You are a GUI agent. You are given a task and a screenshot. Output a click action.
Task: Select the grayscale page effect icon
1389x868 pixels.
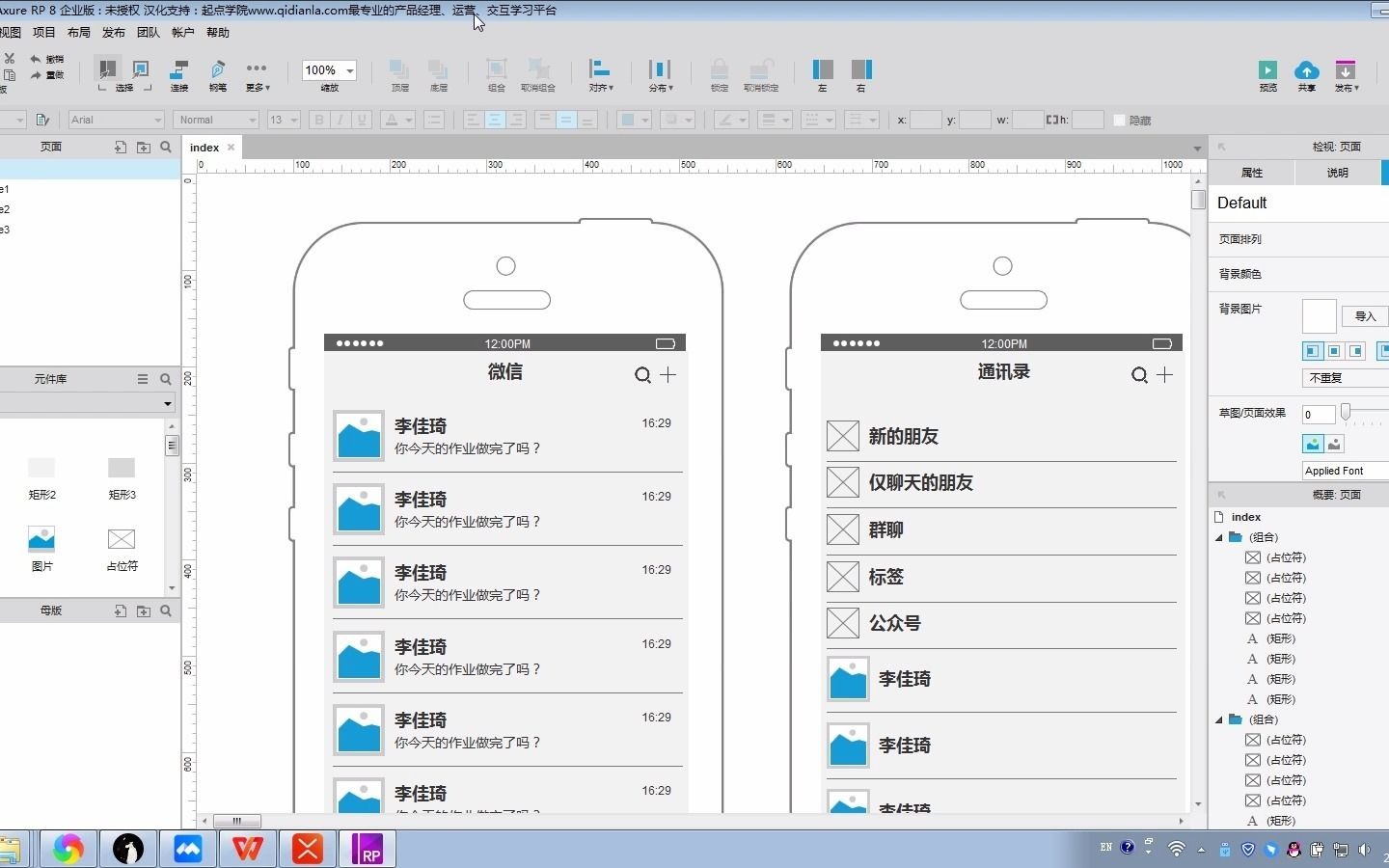[x=1334, y=444]
